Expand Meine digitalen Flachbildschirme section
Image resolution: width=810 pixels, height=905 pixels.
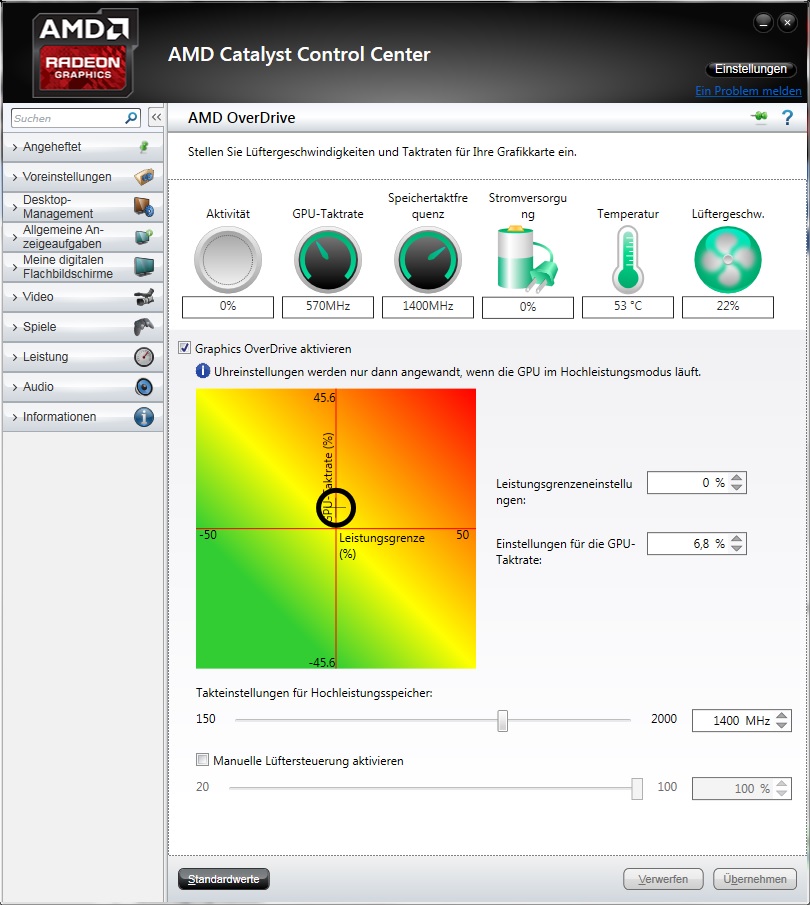pyautogui.click(x=83, y=267)
